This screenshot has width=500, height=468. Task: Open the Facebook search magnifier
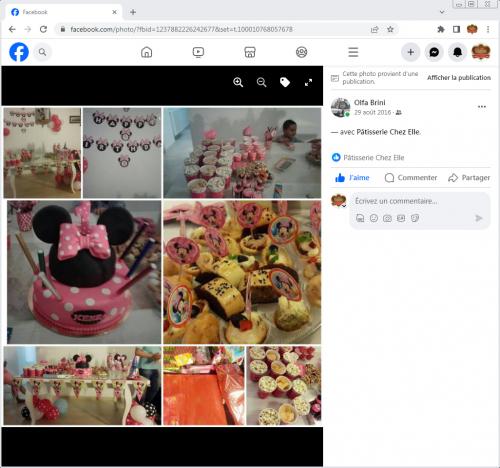click(42, 52)
